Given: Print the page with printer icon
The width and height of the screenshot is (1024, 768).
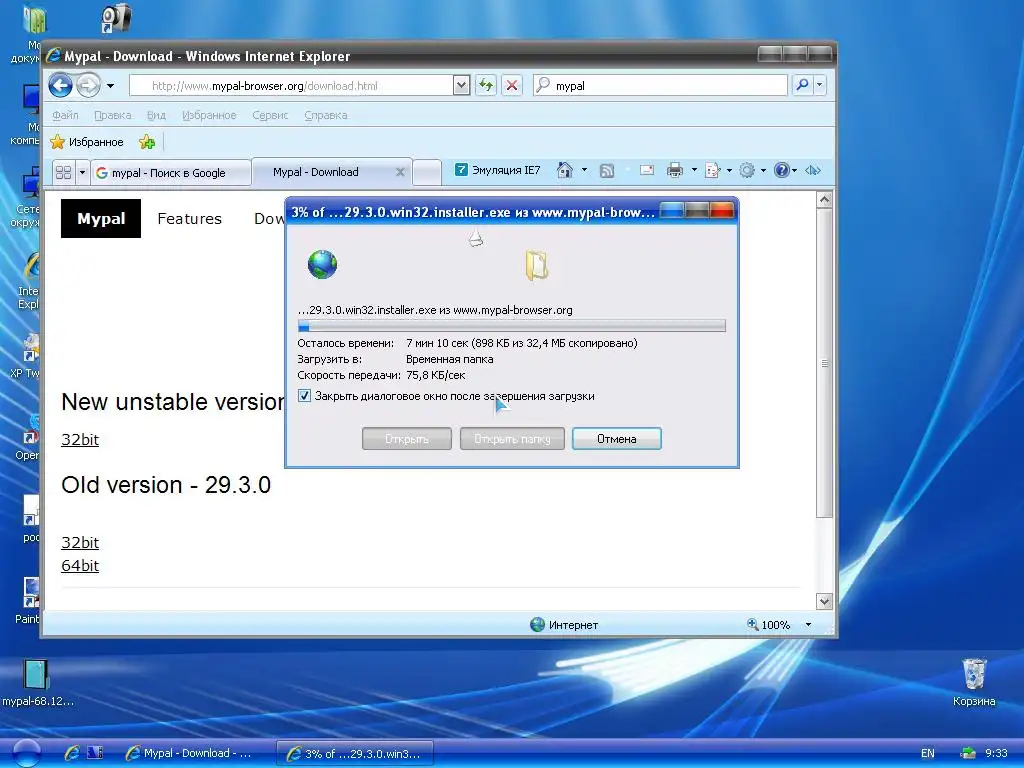Looking at the screenshot, I should pos(675,170).
